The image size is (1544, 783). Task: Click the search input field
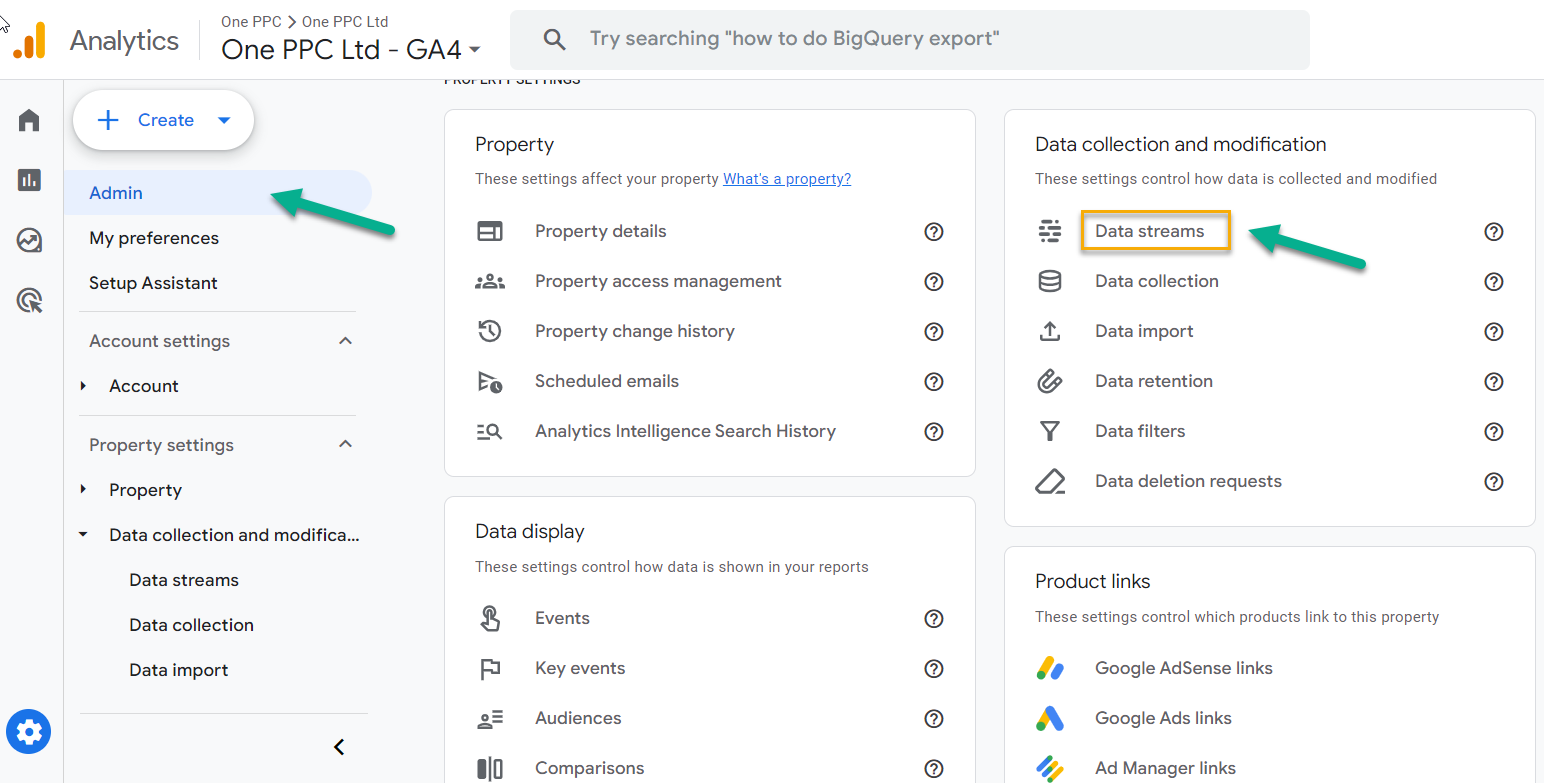[x=910, y=40]
